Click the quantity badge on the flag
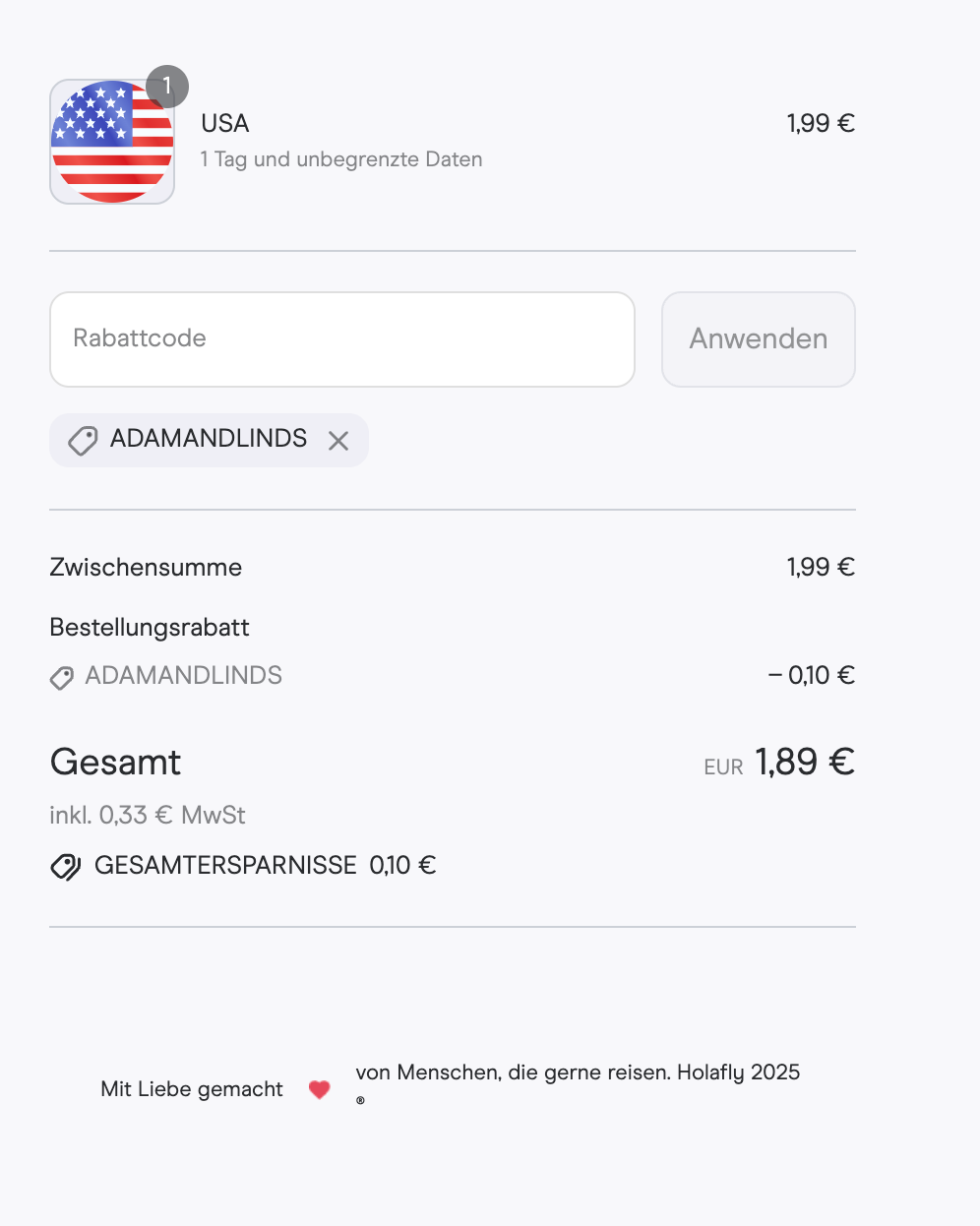The width and height of the screenshot is (980, 1226). 167,87
